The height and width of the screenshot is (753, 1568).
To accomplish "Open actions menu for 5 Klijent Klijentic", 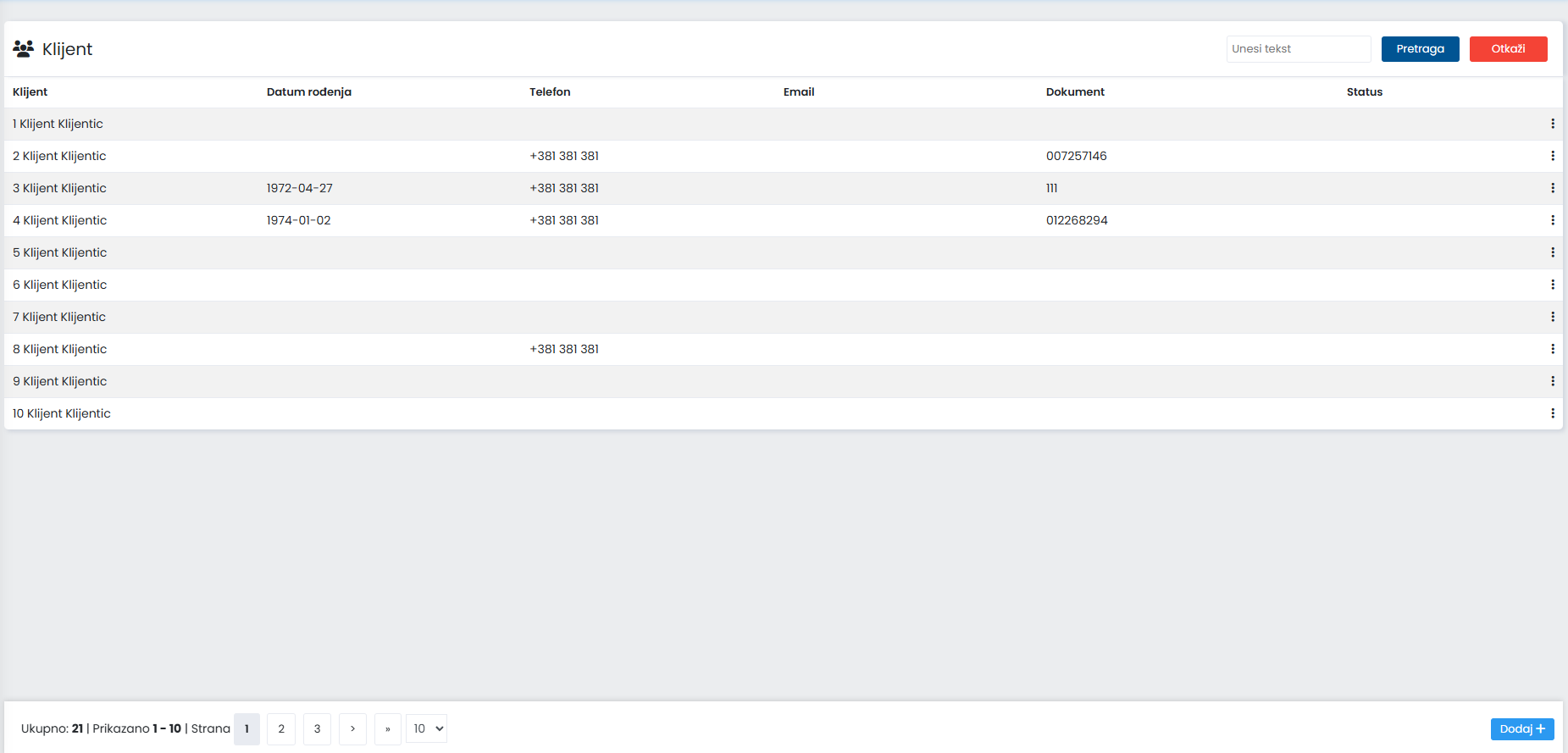I will click(x=1552, y=252).
